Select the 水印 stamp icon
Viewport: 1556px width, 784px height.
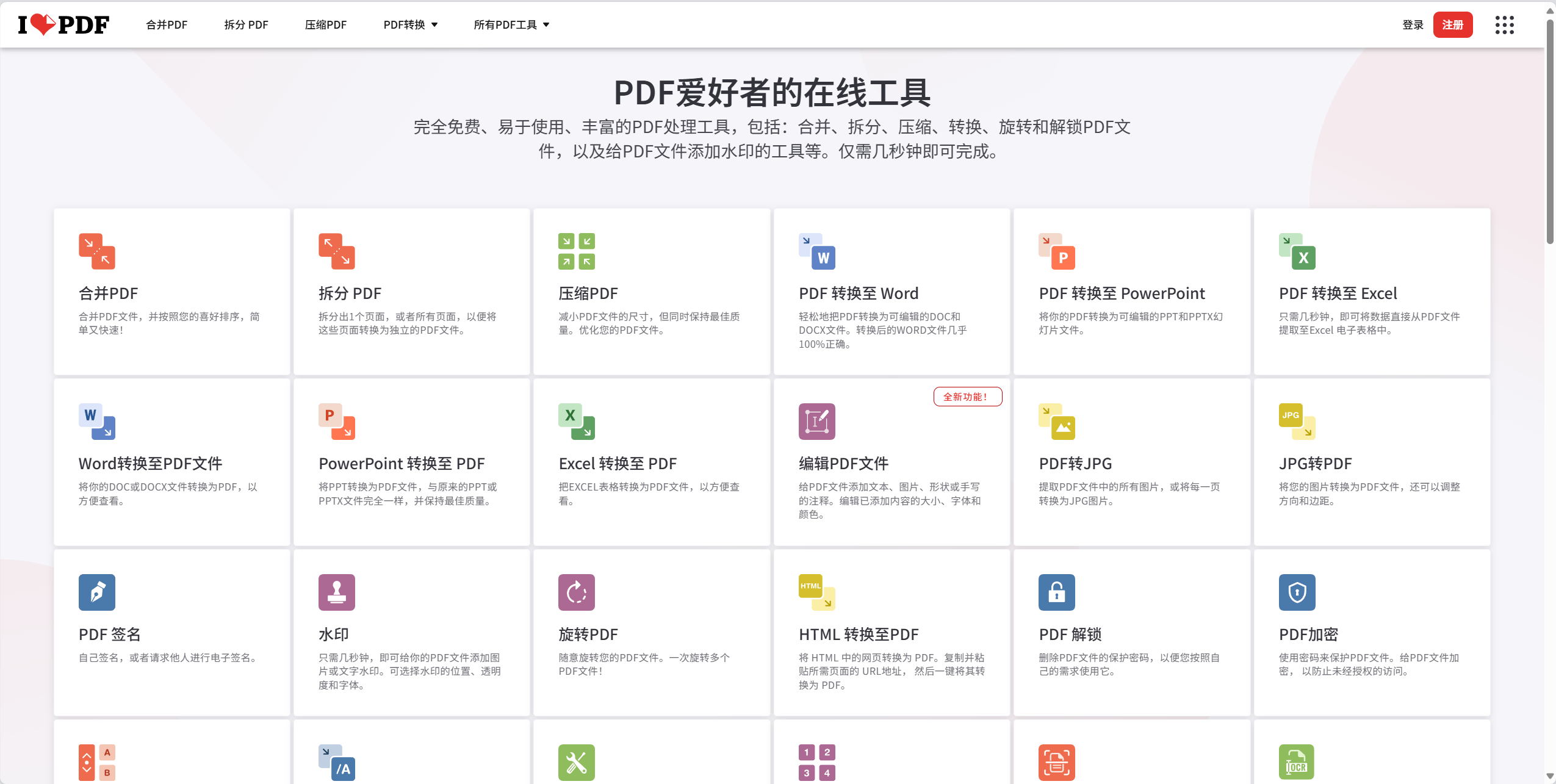337,592
